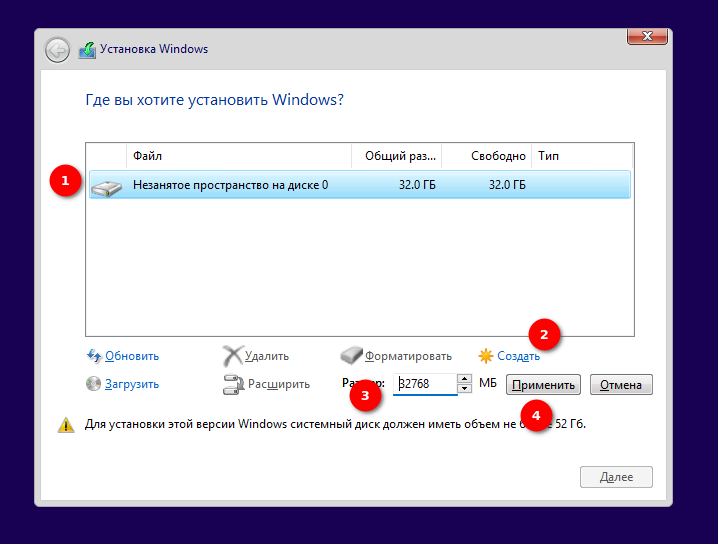The height and width of the screenshot is (544, 718).
Task: Click the Отмена button
Action: pos(621,385)
